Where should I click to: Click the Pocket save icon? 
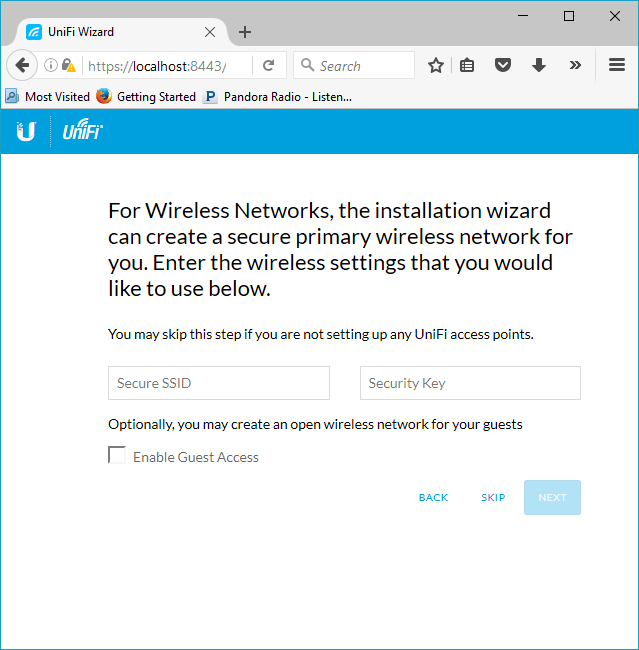504,66
